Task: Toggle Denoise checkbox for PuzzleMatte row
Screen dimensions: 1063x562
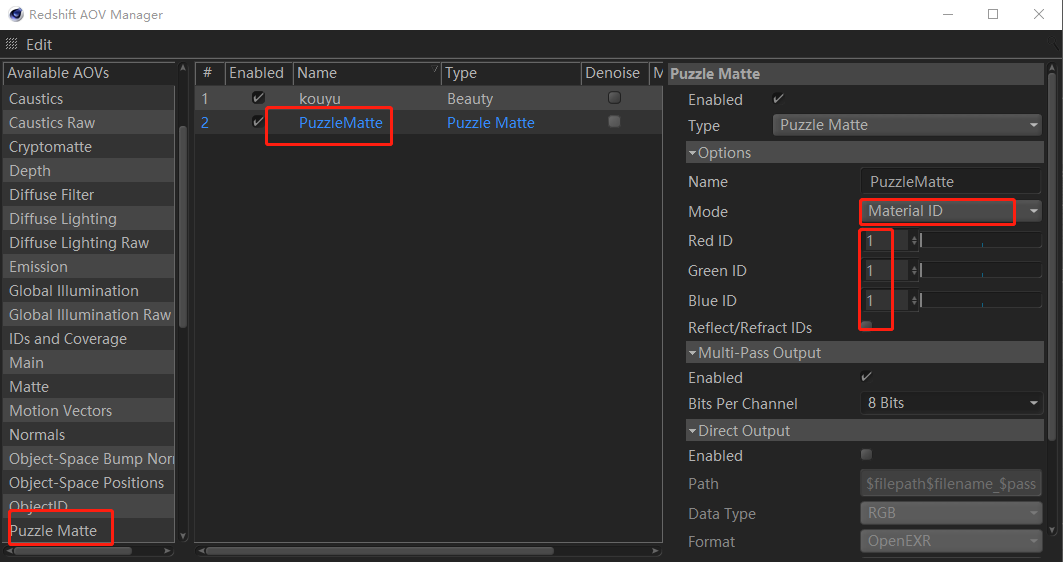Action: pyautogui.click(x=614, y=122)
